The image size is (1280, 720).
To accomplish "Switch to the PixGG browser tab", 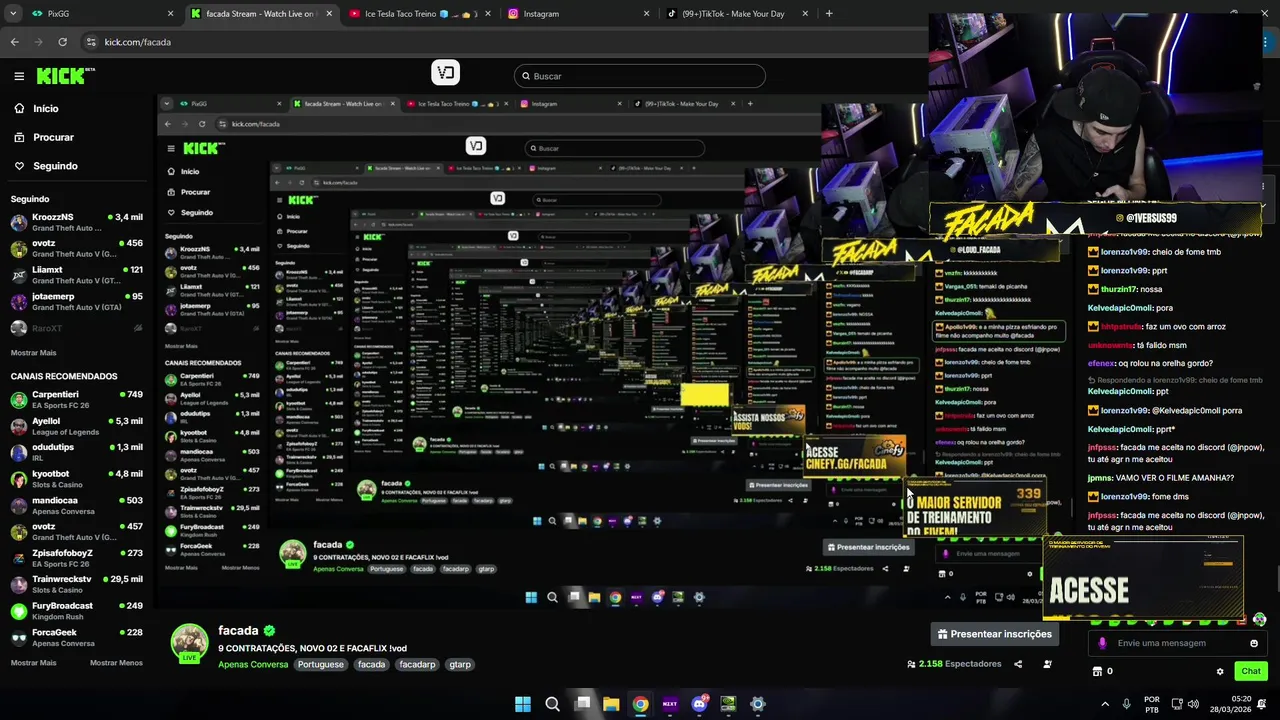I will click(x=101, y=14).
